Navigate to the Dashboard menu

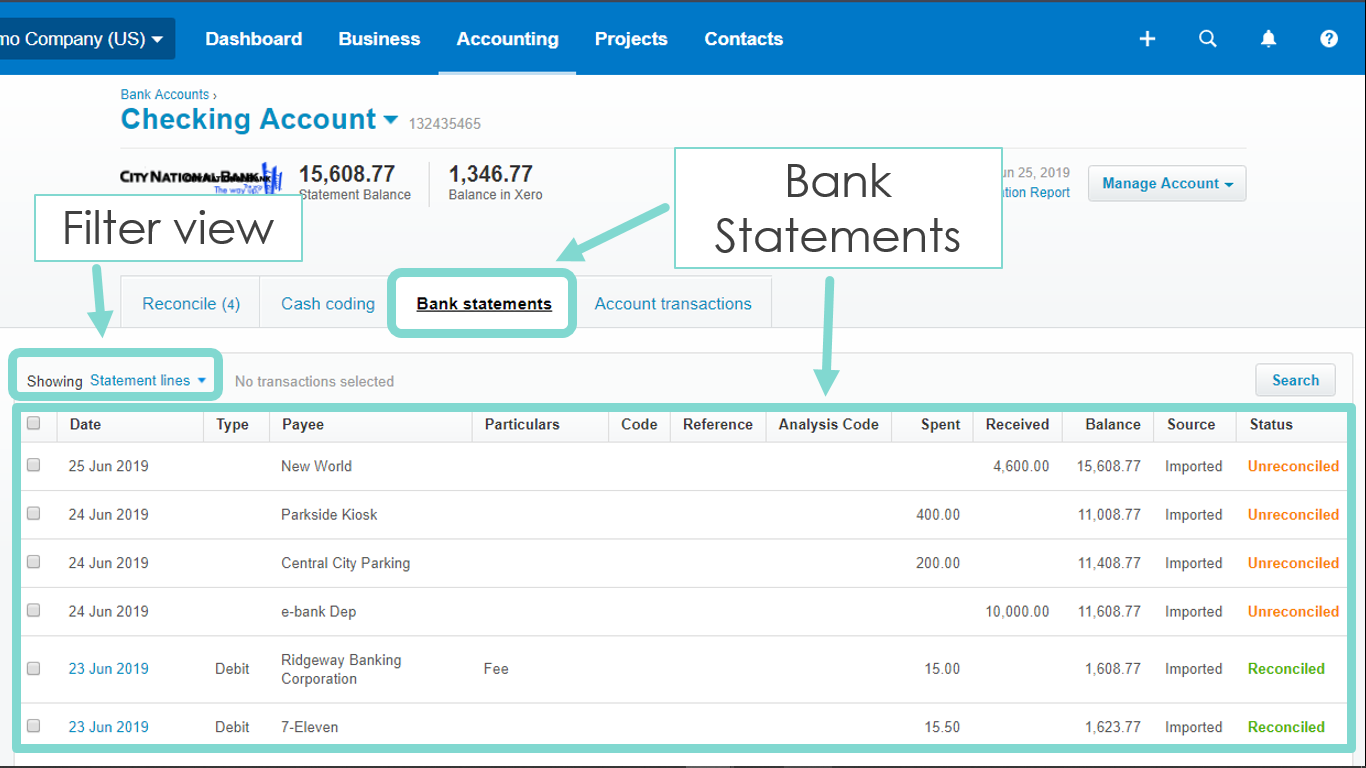[x=253, y=38]
